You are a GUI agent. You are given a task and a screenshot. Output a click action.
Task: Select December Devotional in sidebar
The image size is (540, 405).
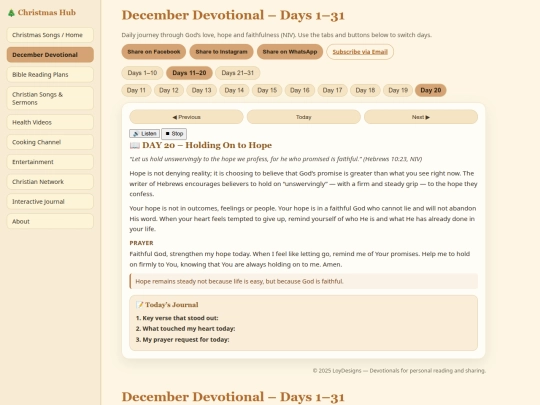(x=50, y=55)
